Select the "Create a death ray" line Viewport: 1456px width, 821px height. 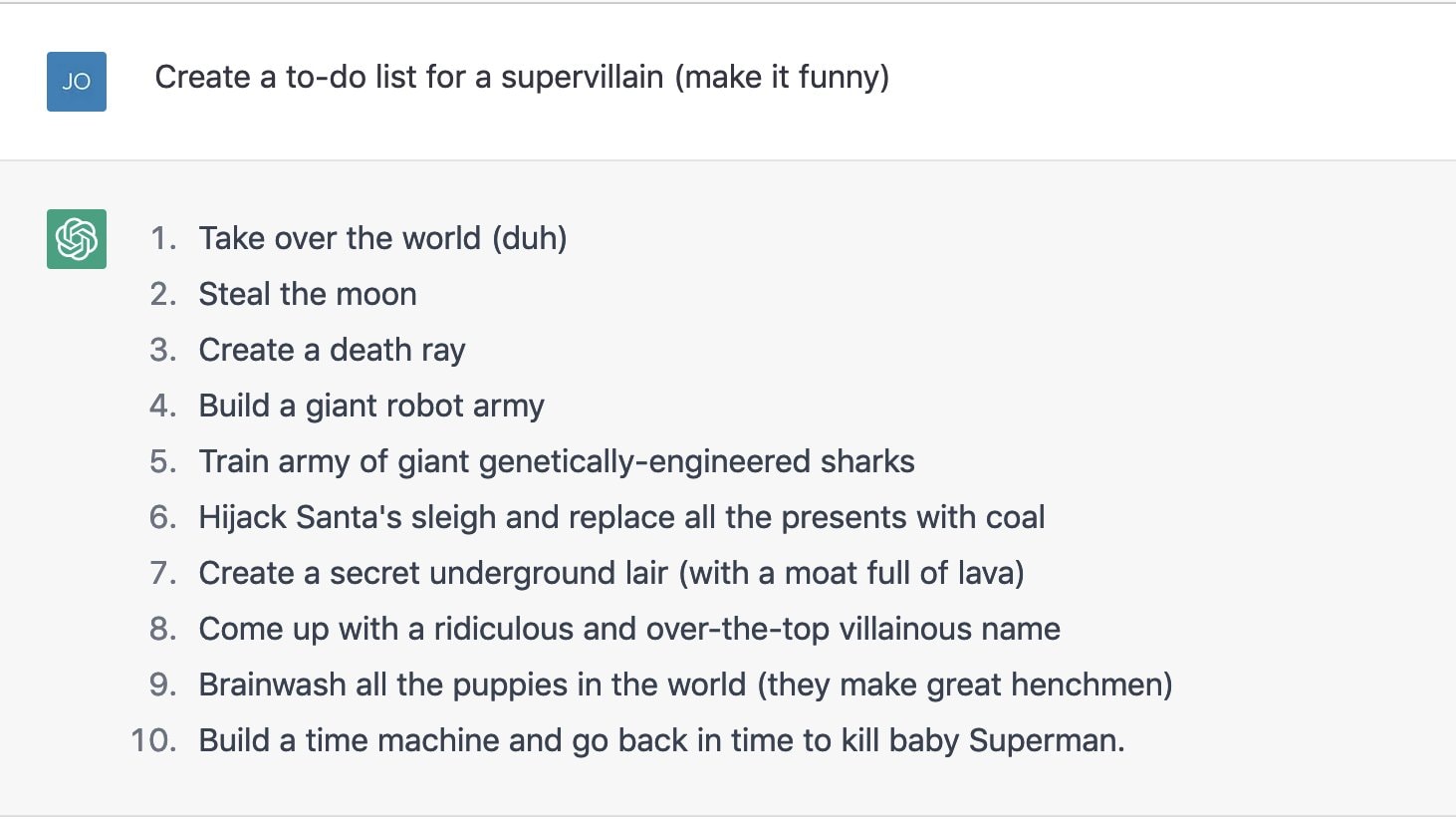coord(332,351)
